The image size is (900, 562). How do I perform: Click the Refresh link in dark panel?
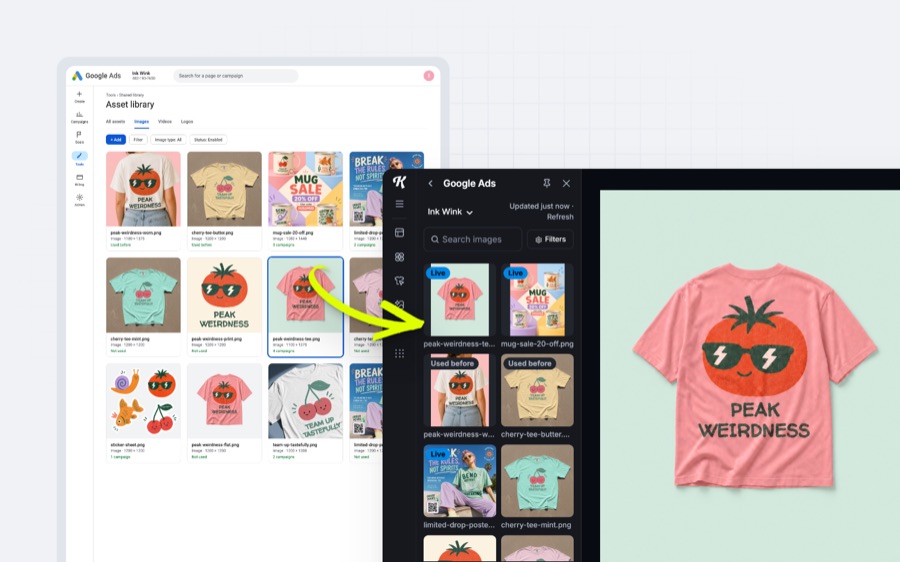point(560,216)
